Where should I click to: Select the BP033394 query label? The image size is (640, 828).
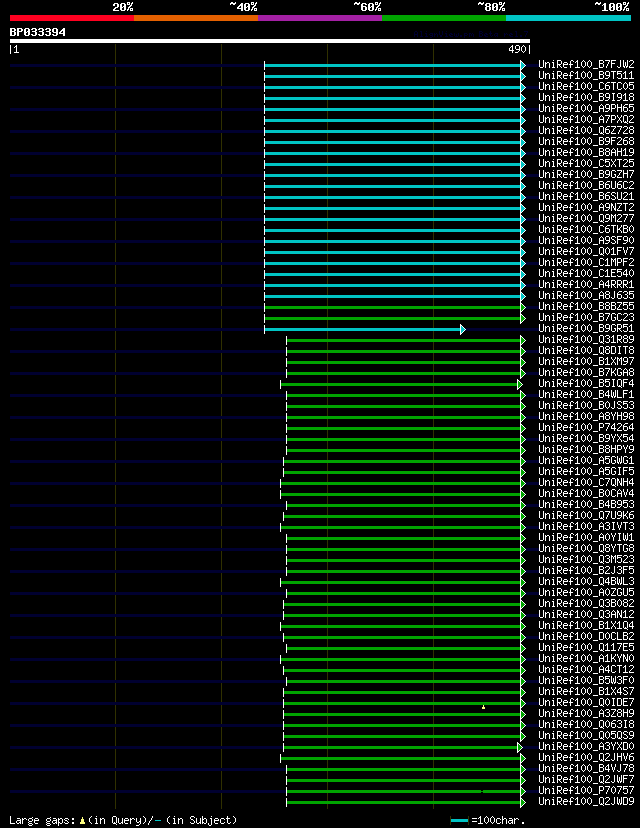point(37,32)
